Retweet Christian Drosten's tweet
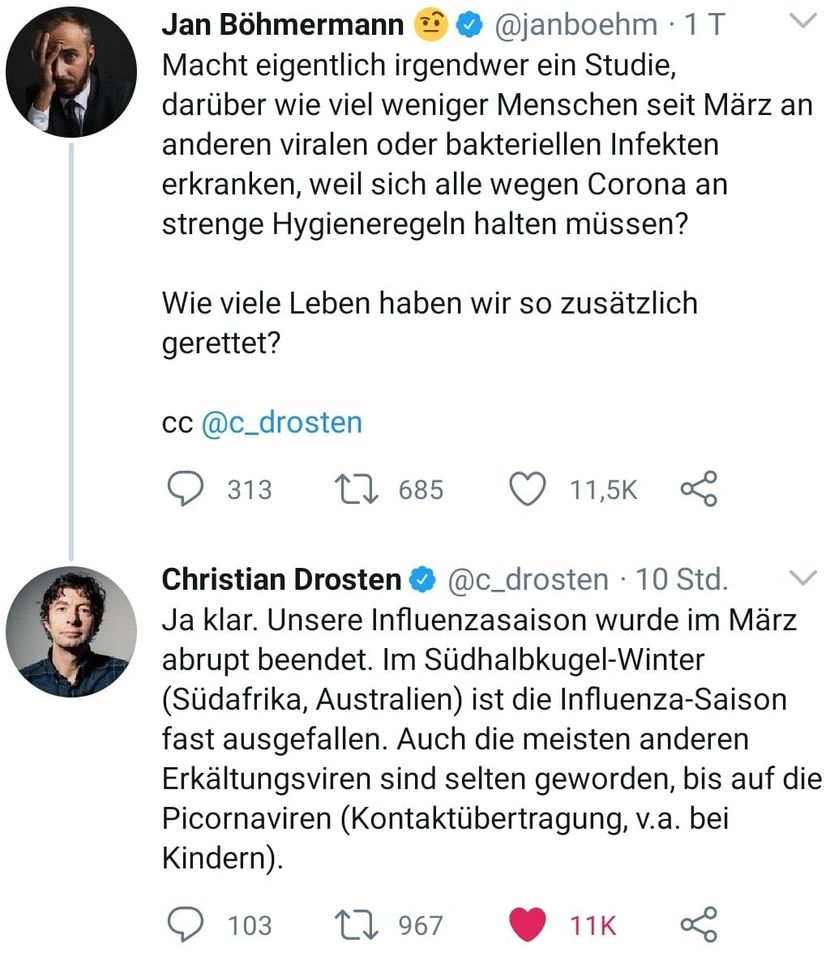The height and width of the screenshot is (960, 830). tap(357, 925)
